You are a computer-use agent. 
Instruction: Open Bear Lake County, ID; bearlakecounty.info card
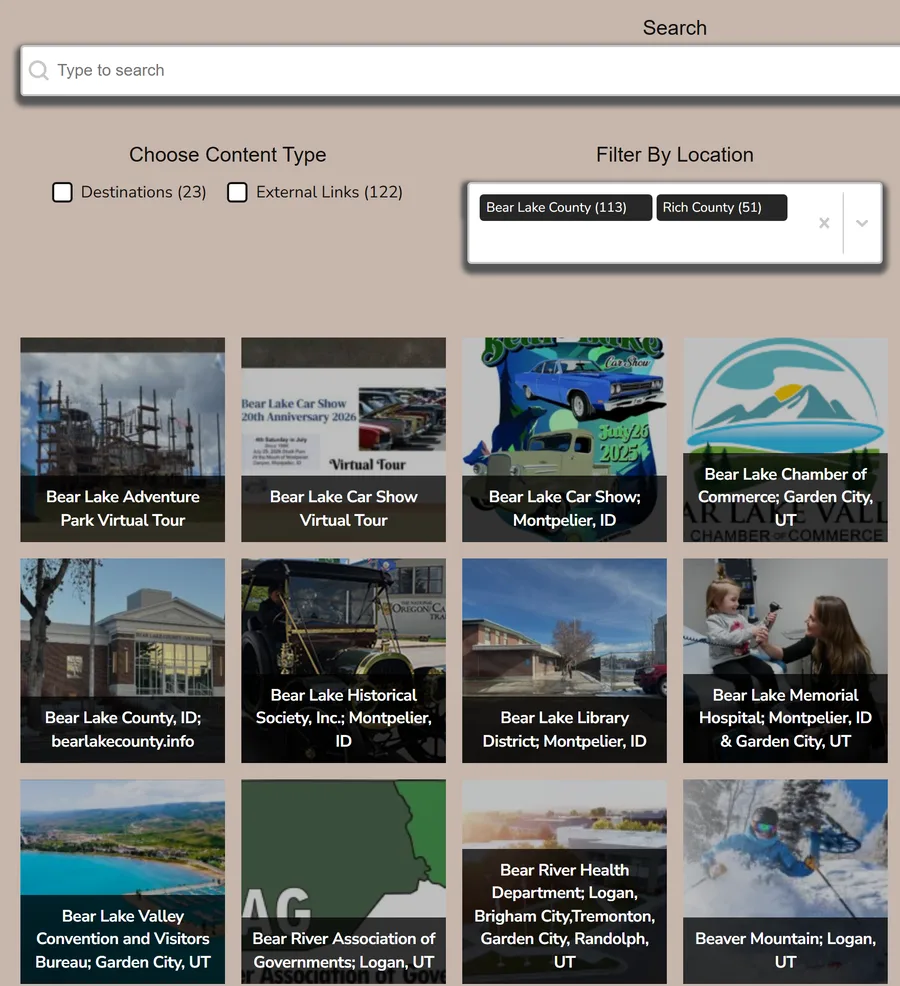123,661
